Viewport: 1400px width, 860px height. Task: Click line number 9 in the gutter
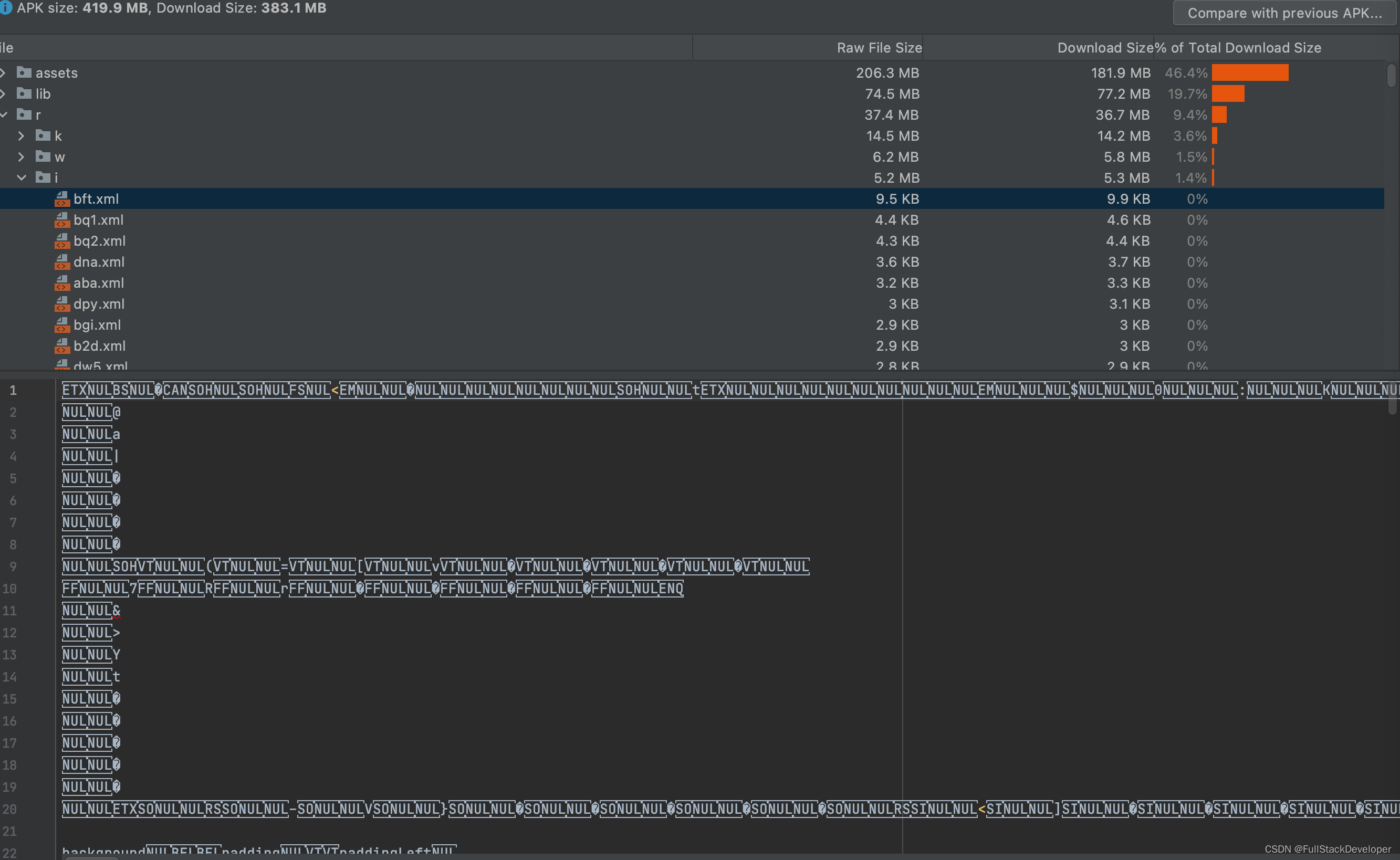point(13,567)
